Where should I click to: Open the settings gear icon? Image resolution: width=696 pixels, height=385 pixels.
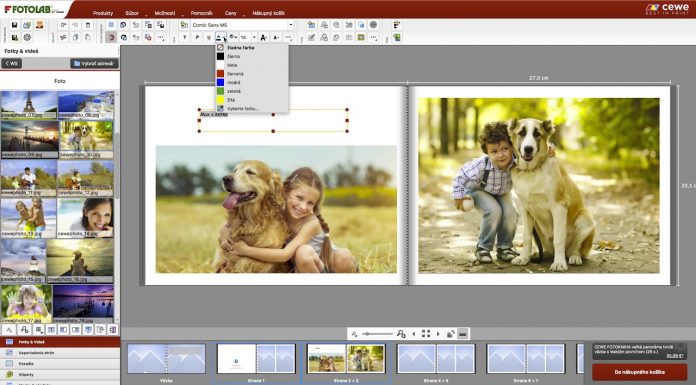coord(27,38)
